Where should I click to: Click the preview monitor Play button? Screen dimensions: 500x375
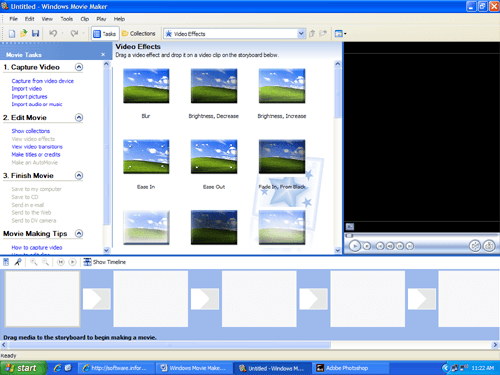coord(355,246)
